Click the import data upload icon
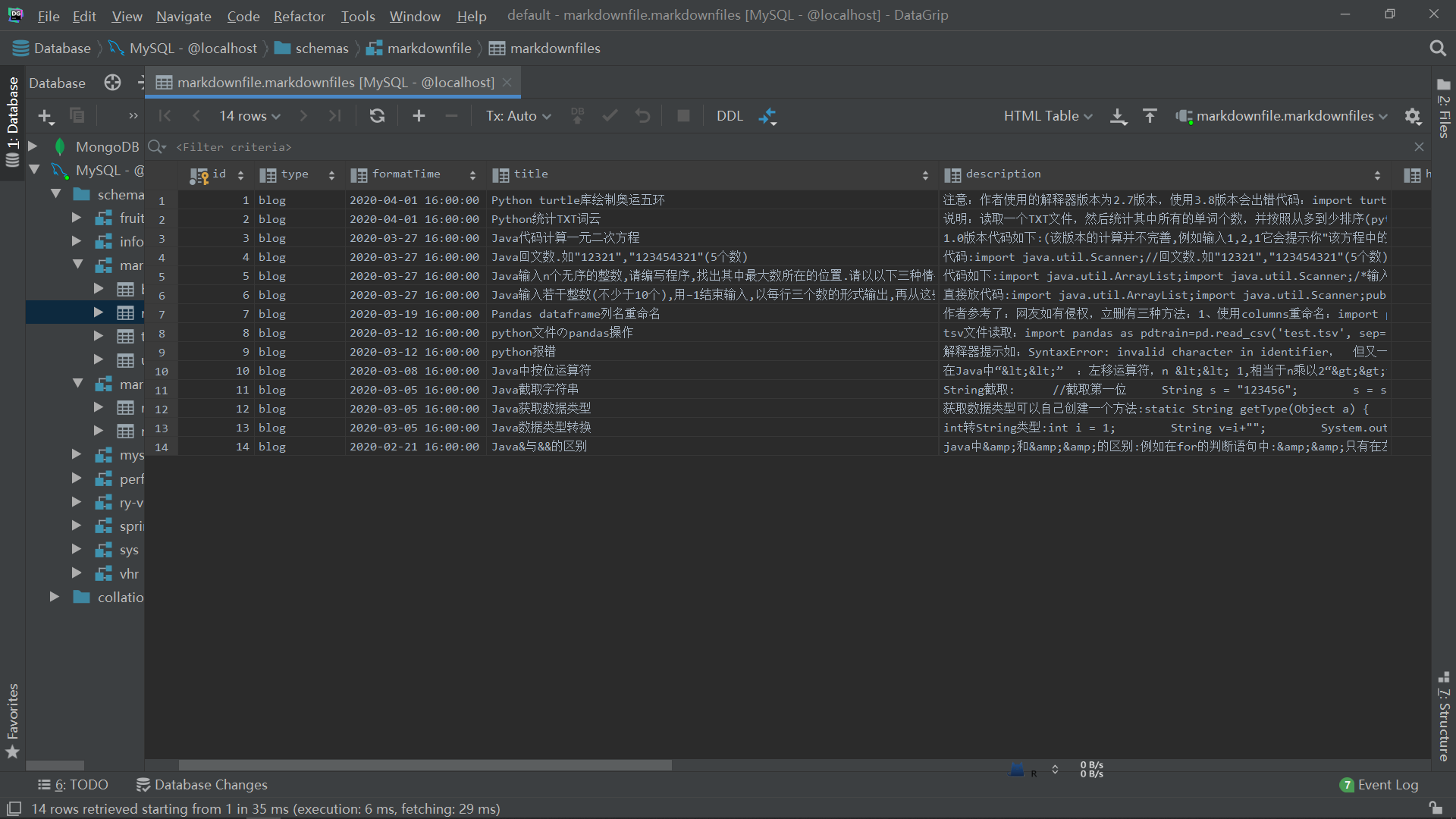This screenshot has height=819, width=1456. coord(1150,115)
